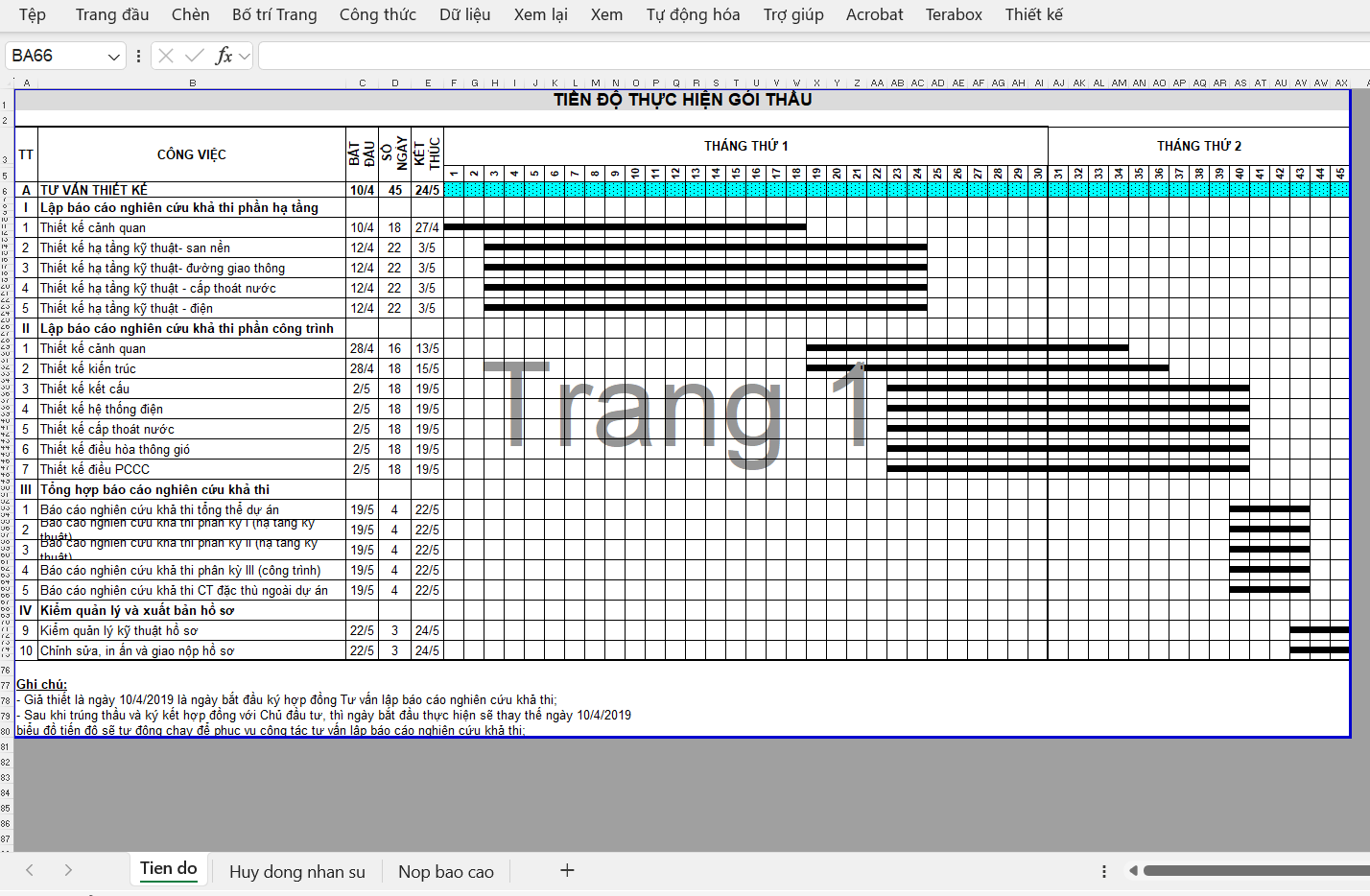
Task: Click the next sheet navigation arrow
Action: (66, 870)
